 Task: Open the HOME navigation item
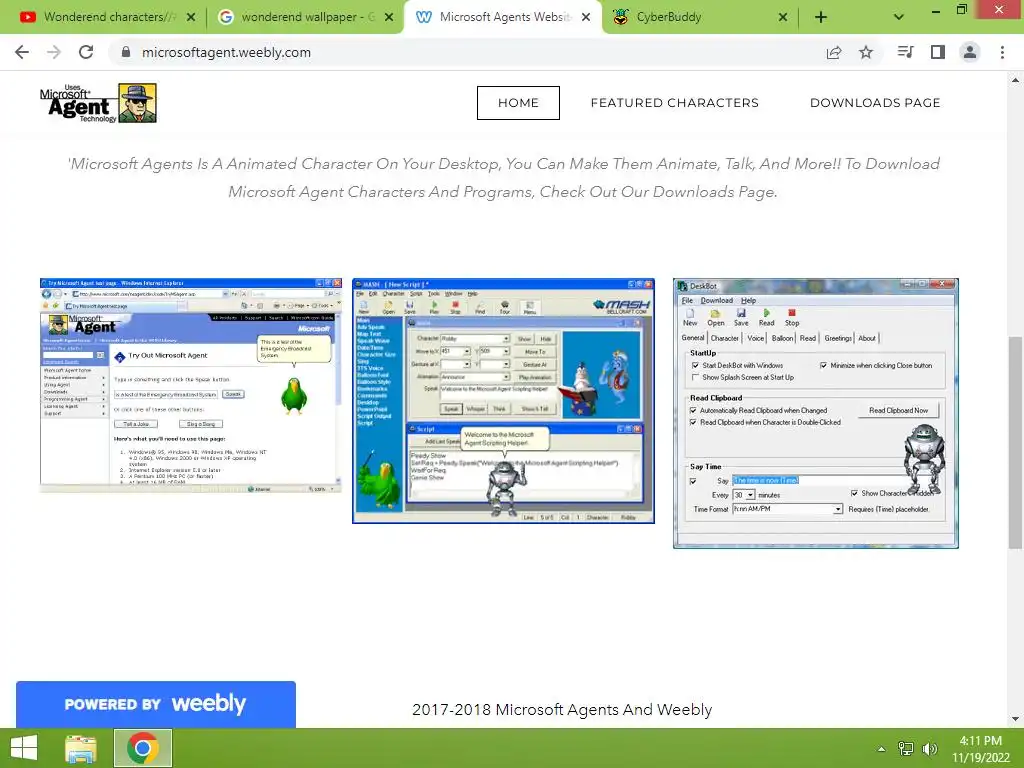click(x=518, y=103)
